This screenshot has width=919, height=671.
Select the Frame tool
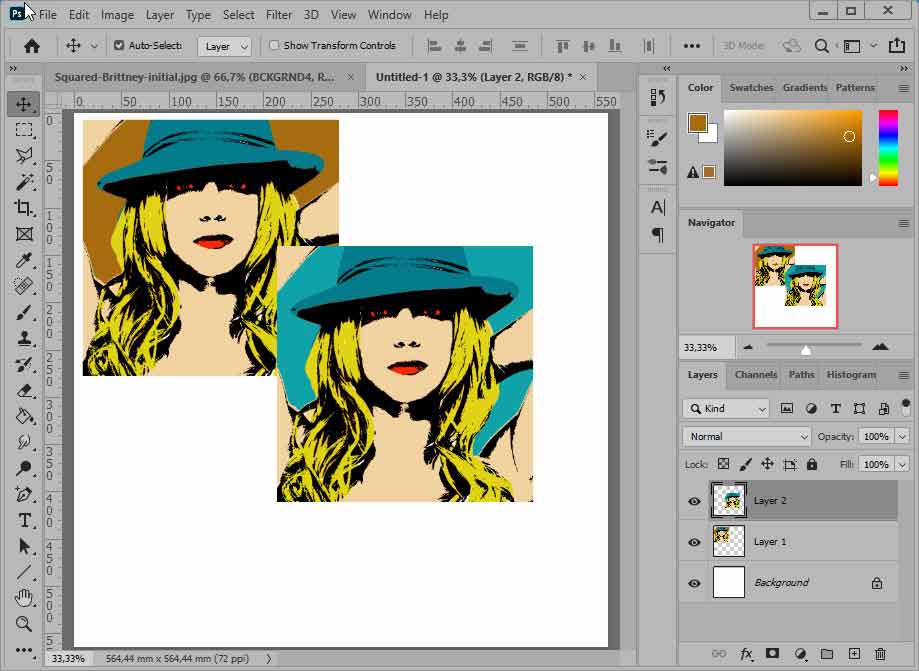coord(23,234)
